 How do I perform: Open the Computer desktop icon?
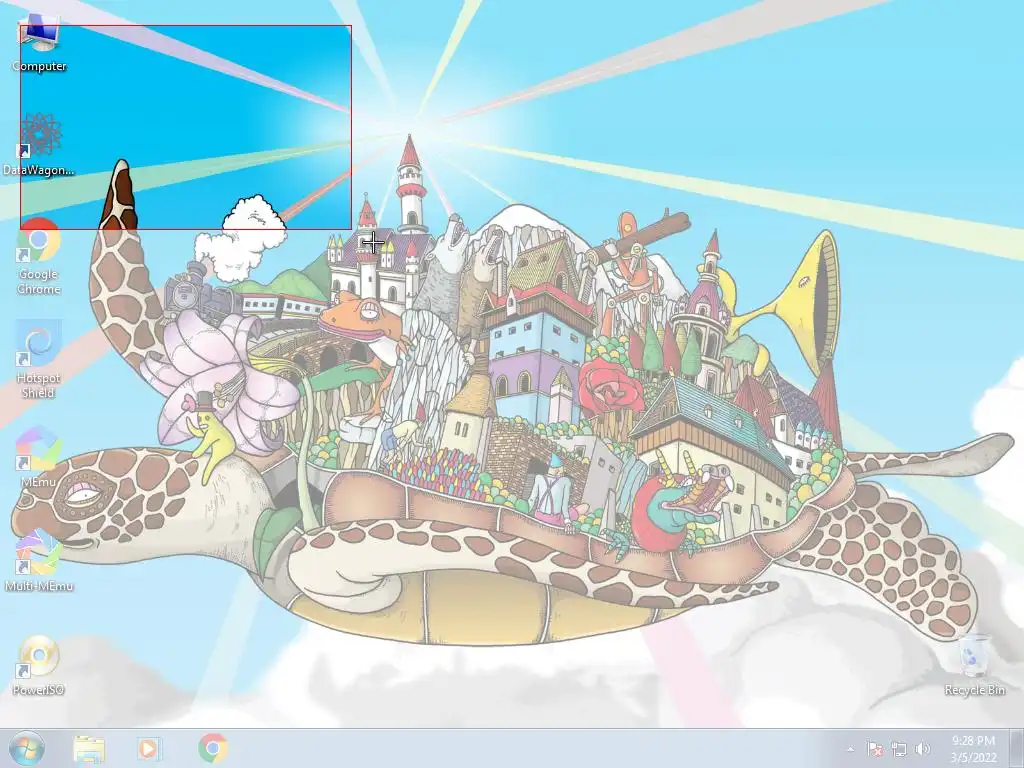(39, 43)
